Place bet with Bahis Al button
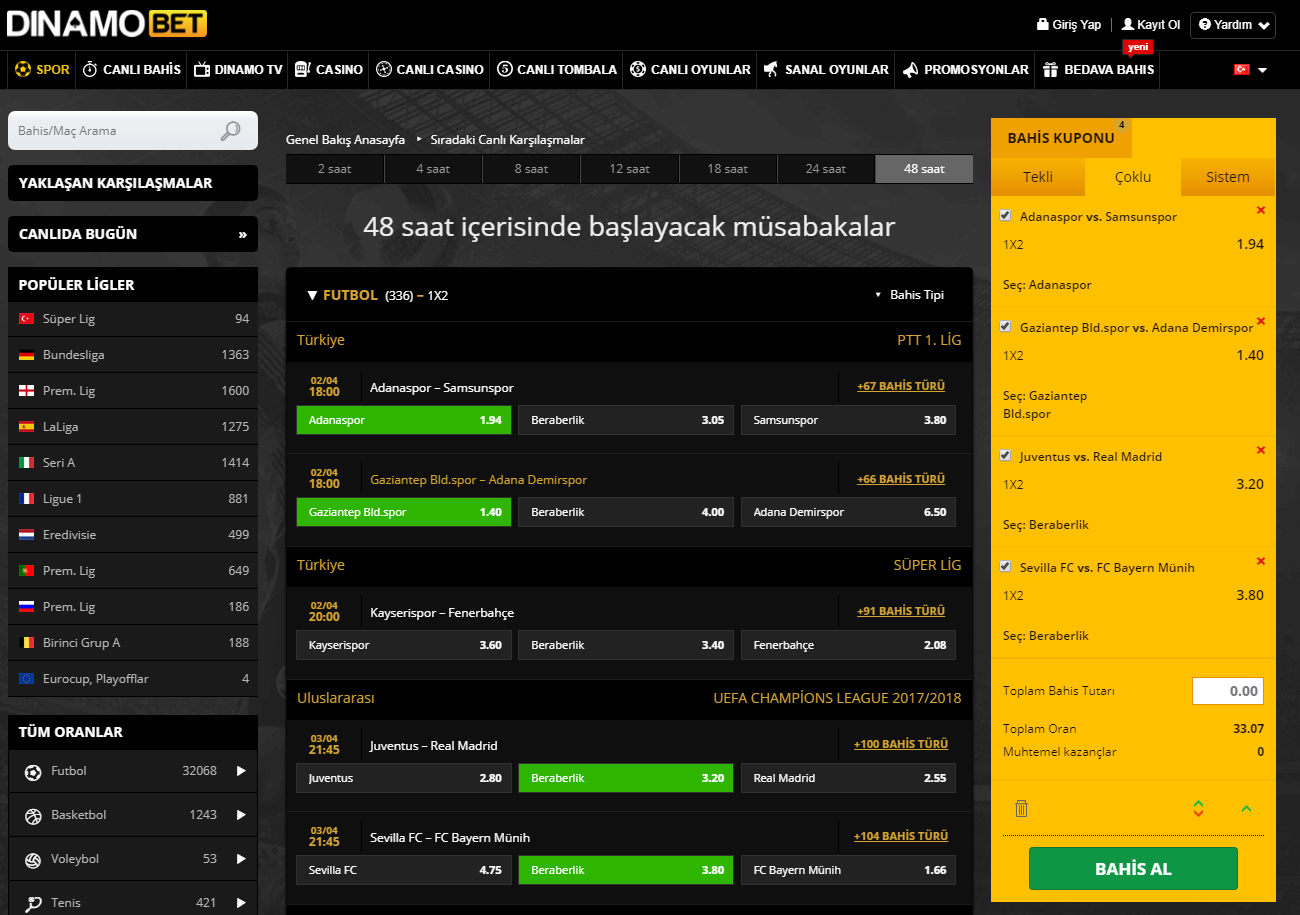The width and height of the screenshot is (1300, 915). click(x=1133, y=869)
